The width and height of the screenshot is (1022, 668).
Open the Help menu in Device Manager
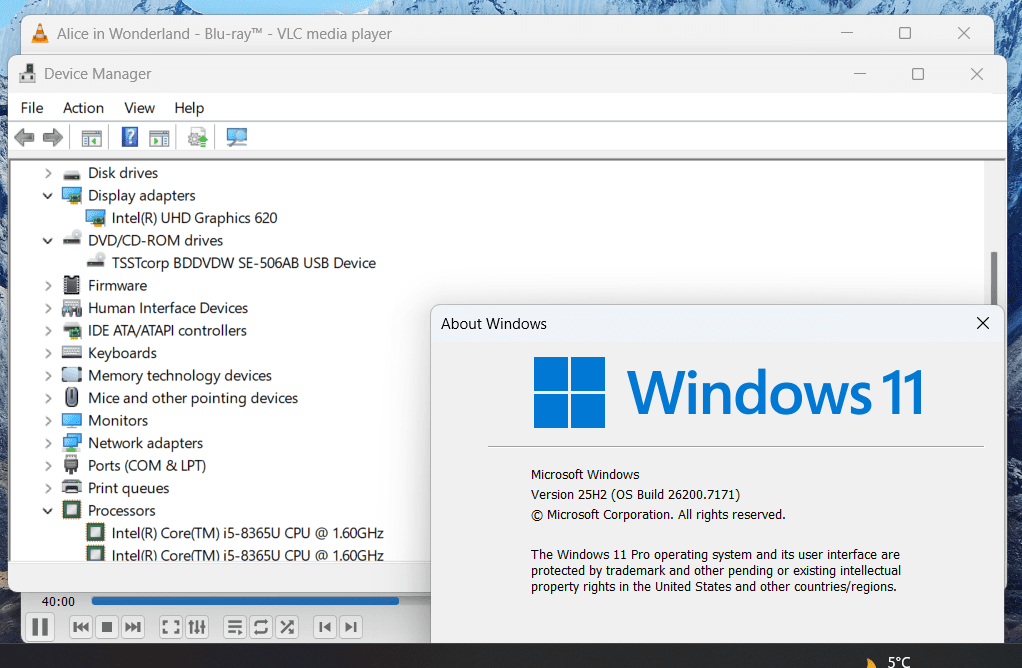click(x=189, y=108)
